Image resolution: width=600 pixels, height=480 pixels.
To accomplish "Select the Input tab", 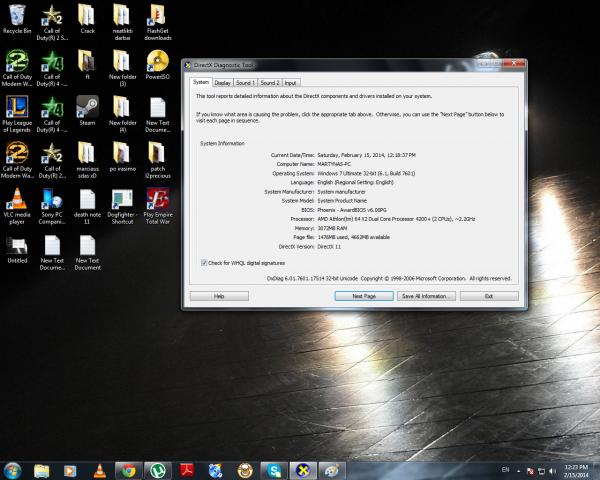I will tap(291, 83).
